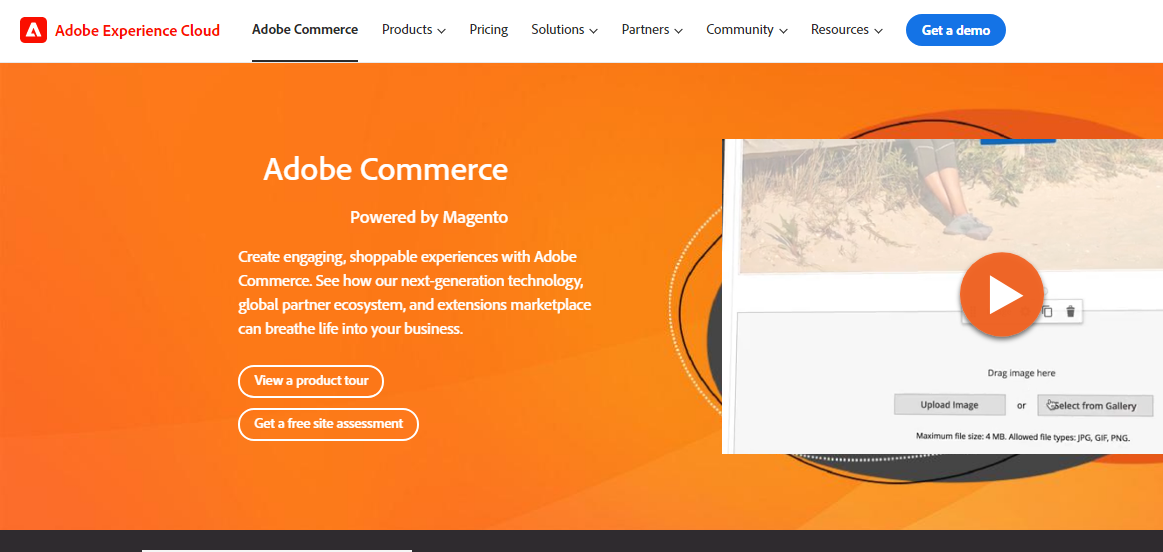Expand the Resources menu
This screenshot has height=552, width=1163.
point(847,30)
